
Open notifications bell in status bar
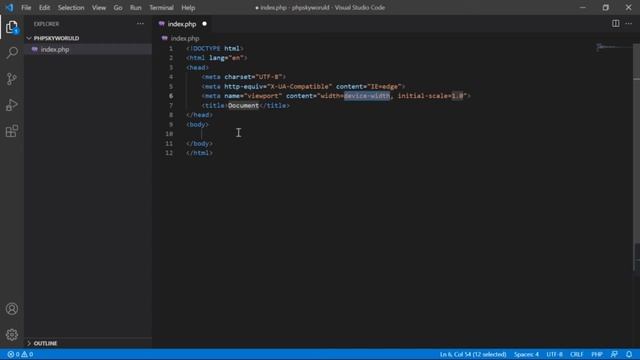pos(629,354)
